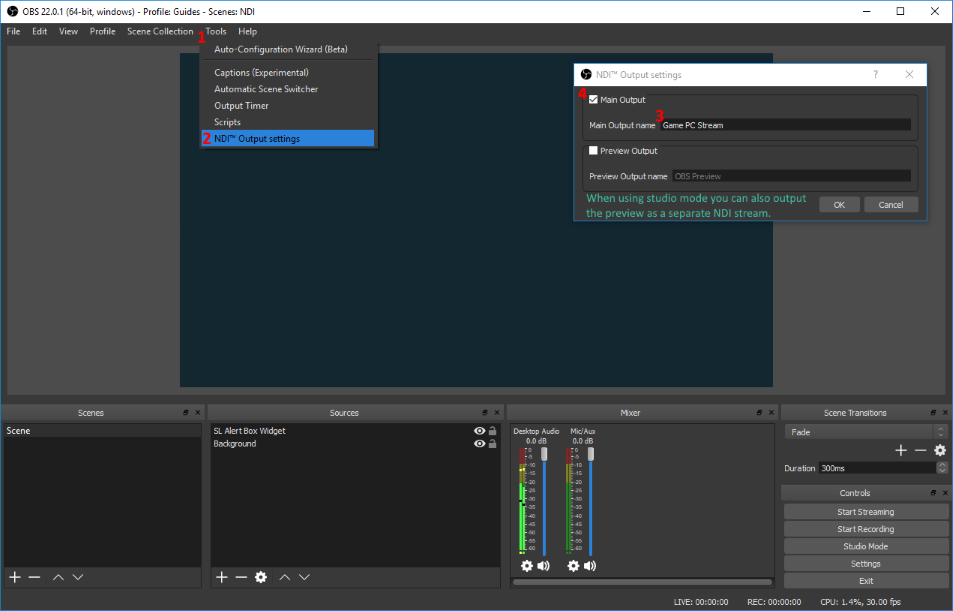This screenshot has width=953, height=611.
Task: Uncheck the Main Output checkbox
Action: (x=593, y=100)
